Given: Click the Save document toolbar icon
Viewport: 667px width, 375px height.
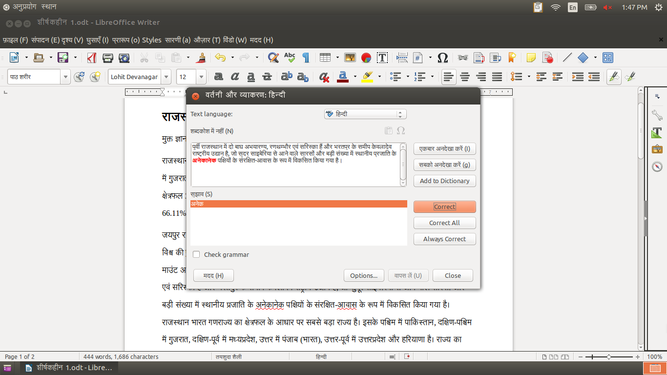Looking at the screenshot, I should (x=63, y=57).
